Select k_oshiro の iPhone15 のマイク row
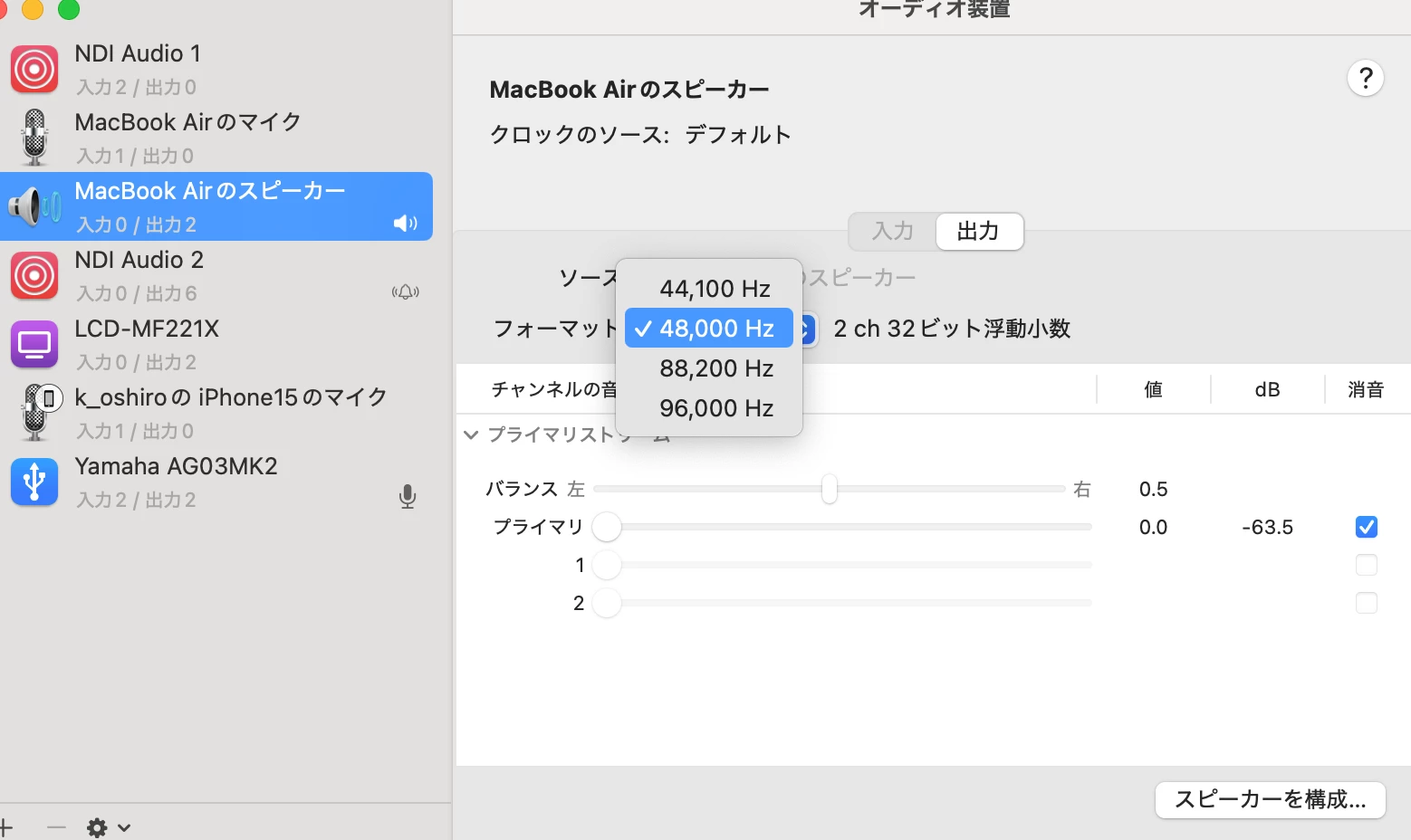The width and height of the screenshot is (1411, 840). (x=216, y=413)
